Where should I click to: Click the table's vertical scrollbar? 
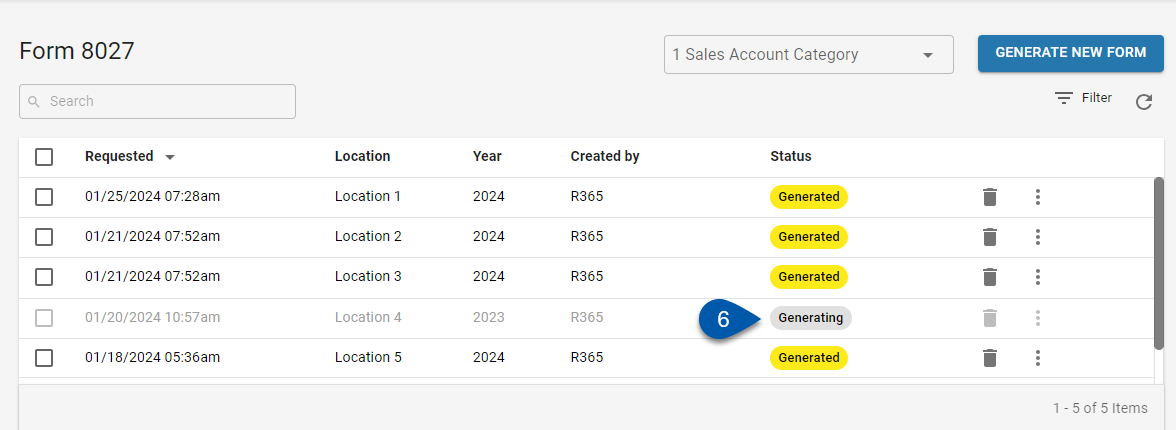[x=1158, y=263]
